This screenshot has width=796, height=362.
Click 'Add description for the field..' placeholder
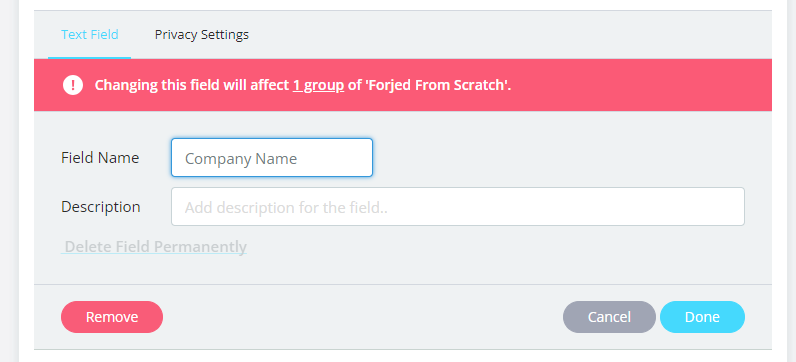point(286,208)
